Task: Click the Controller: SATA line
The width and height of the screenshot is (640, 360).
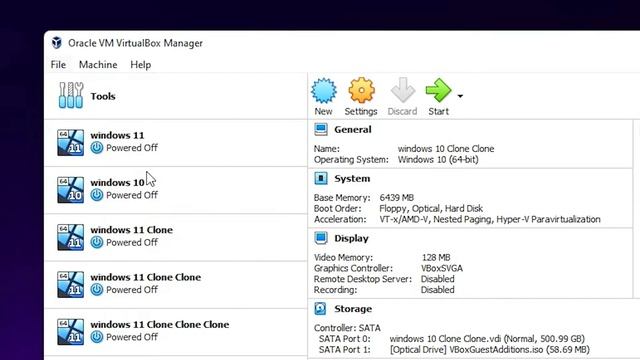Action: tap(347, 328)
